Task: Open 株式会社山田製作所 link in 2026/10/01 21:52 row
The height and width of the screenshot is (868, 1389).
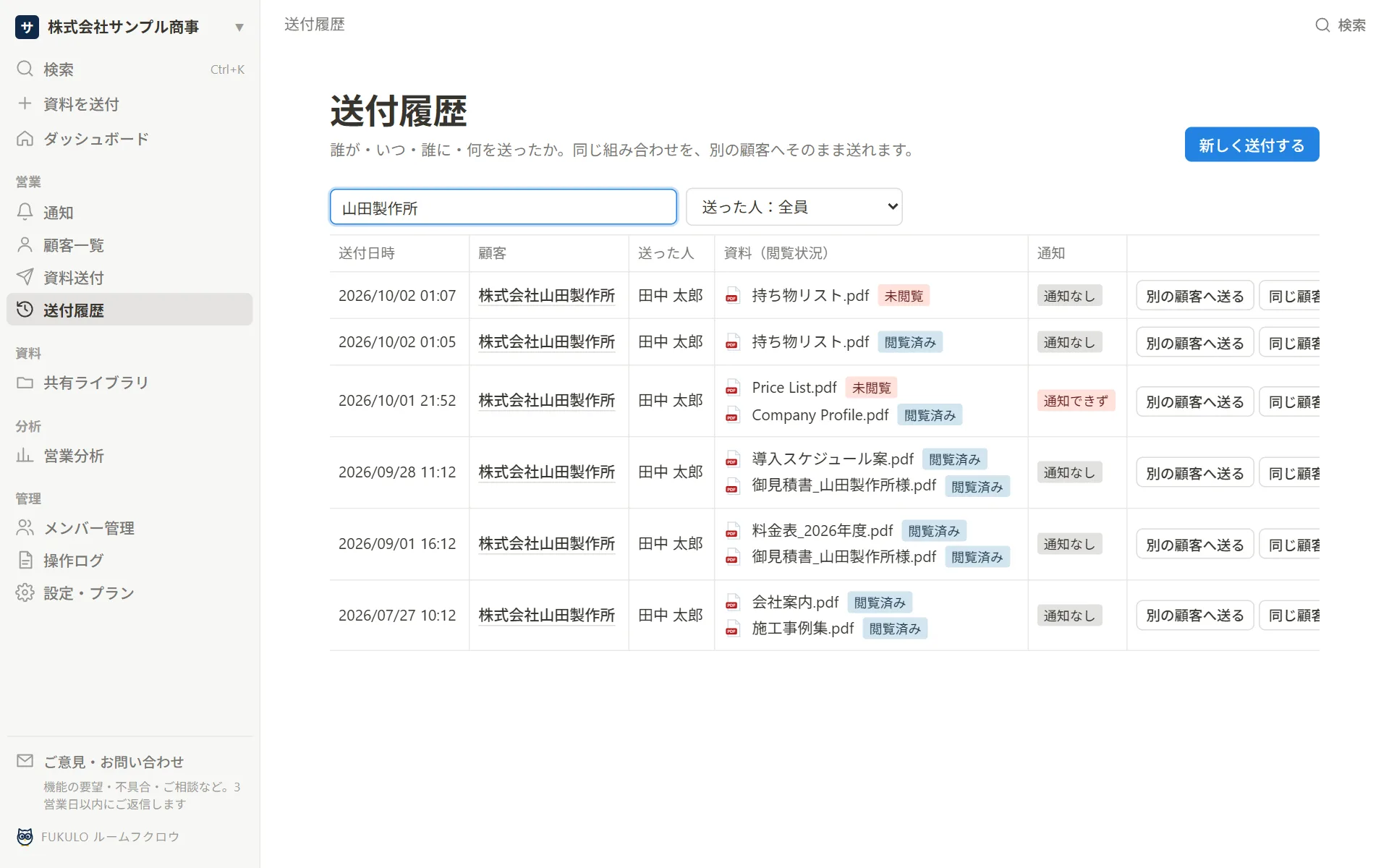Action: point(547,400)
